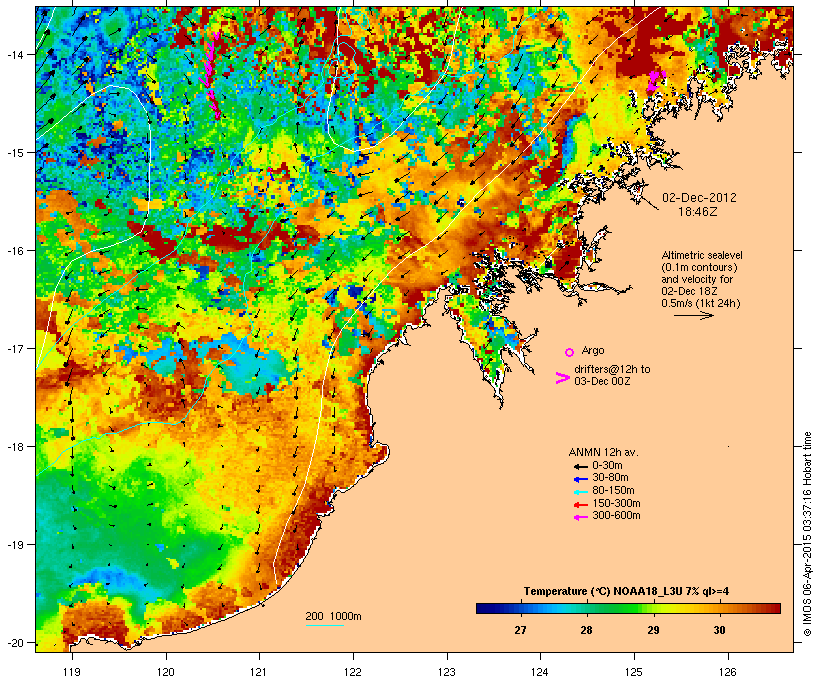Click the latitude label -20
The height and width of the screenshot is (680, 820).
[15, 642]
